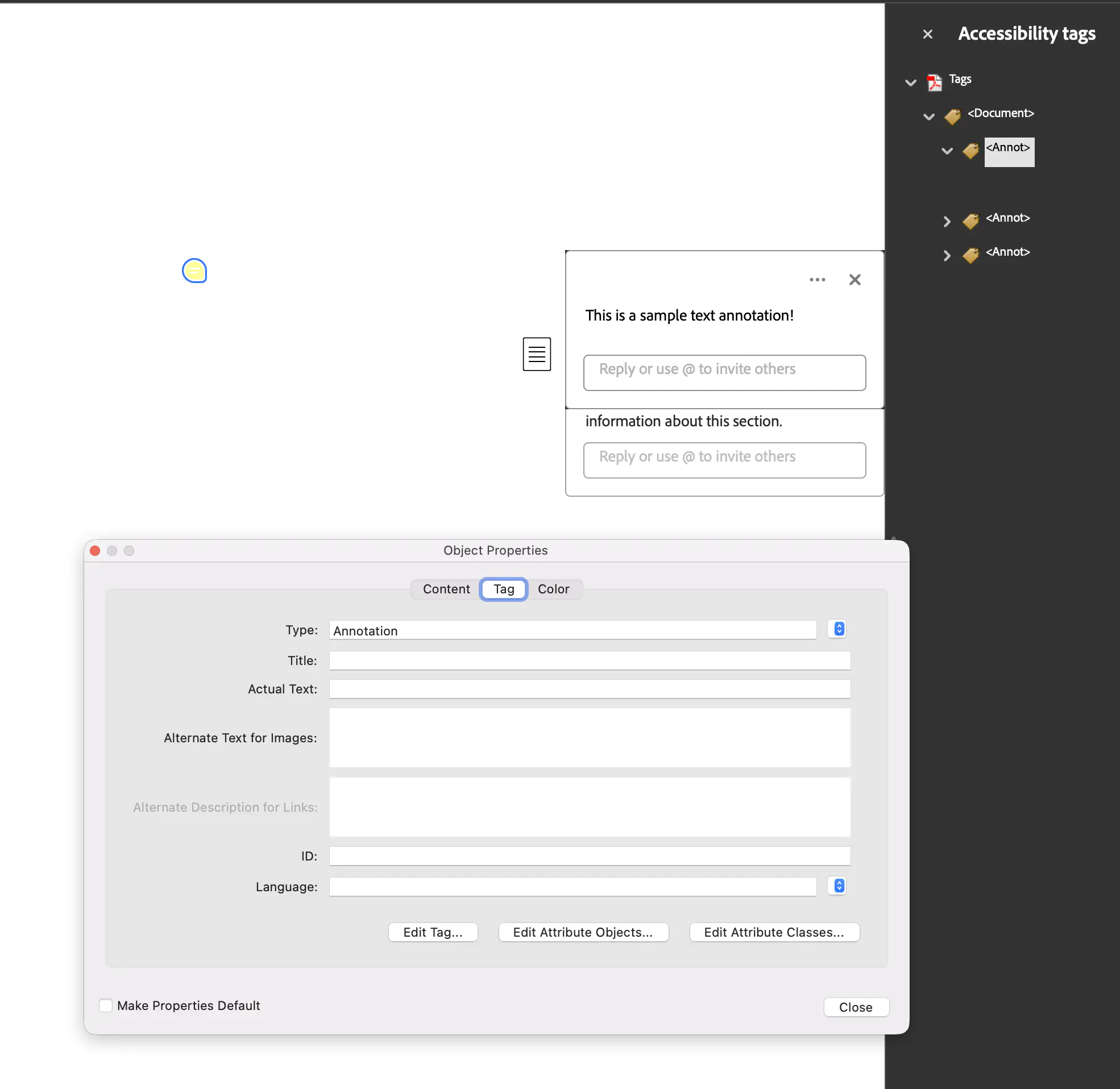Expand the second Annot tag
The image size is (1120, 1089).
click(947, 221)
